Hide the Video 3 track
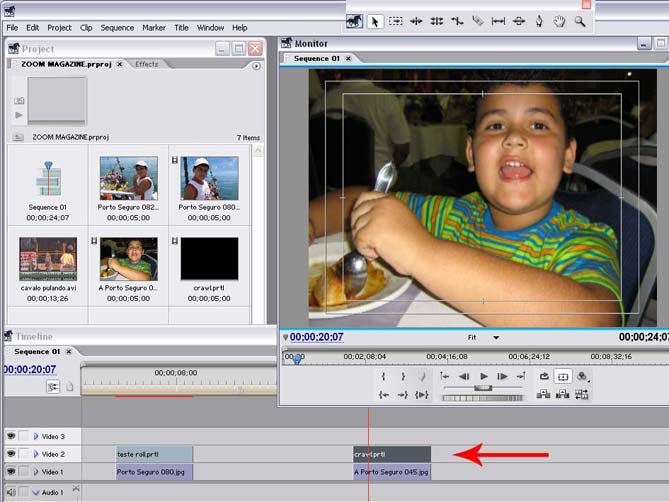Viewport: 669px width, 502px height. point(11,436)
